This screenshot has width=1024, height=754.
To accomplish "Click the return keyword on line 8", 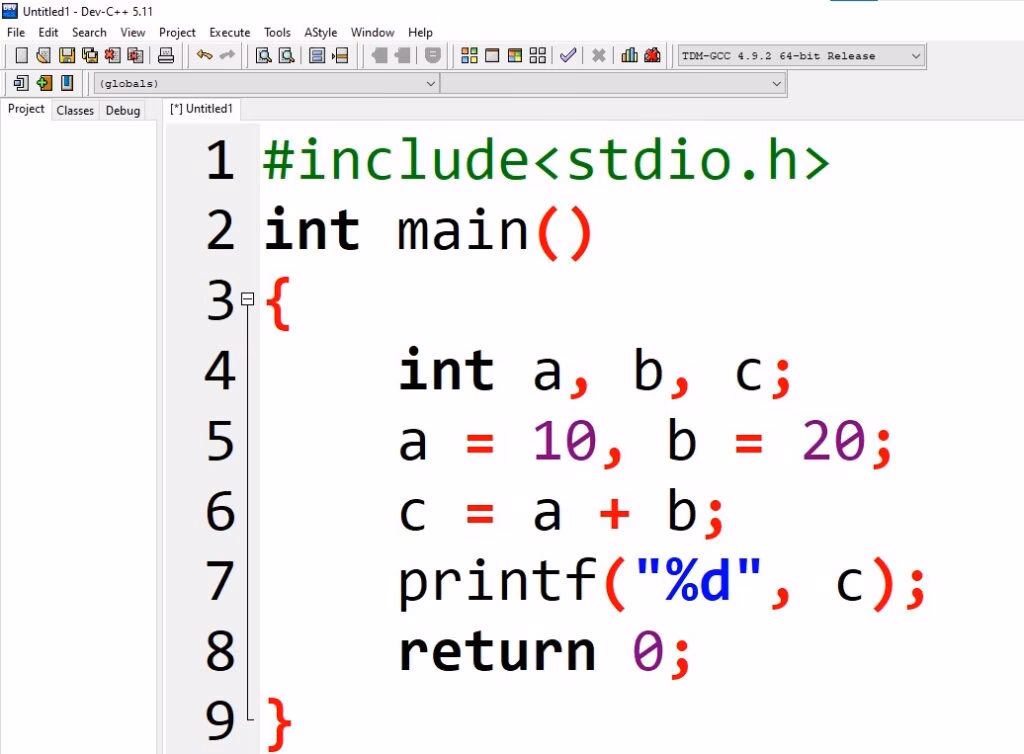I will point(498,652).
